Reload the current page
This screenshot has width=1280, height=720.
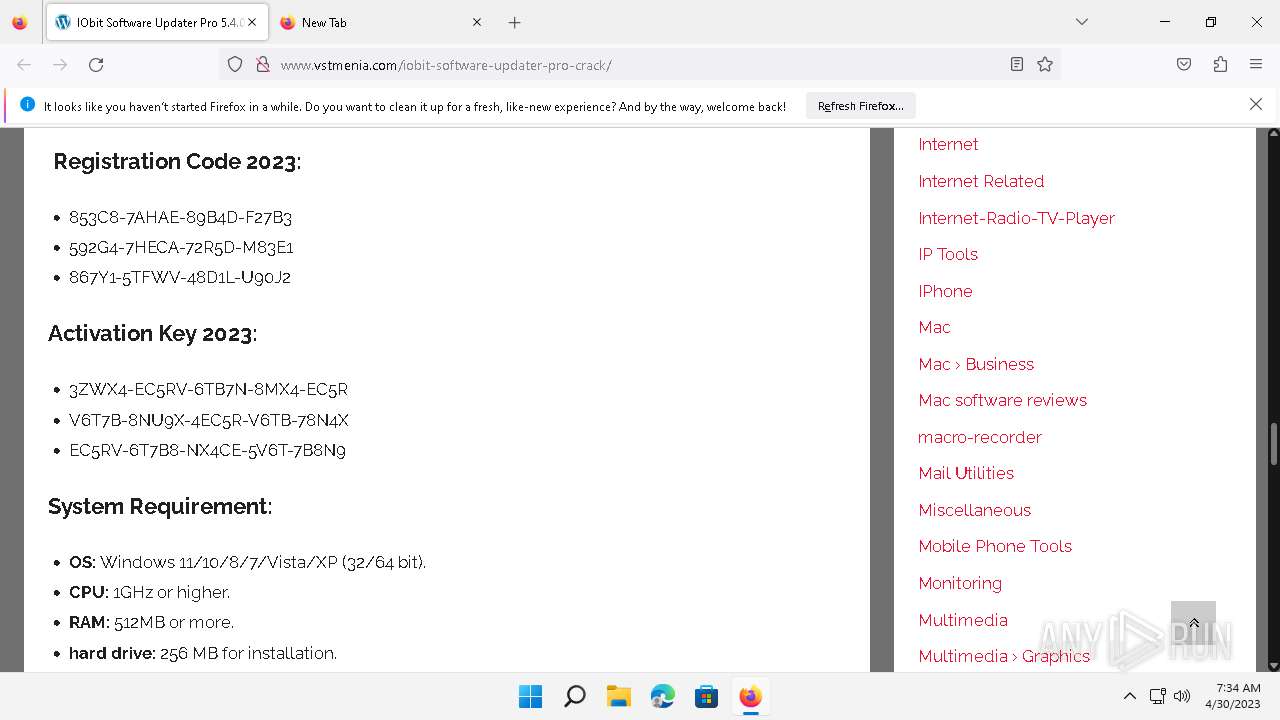click(96, 64)
